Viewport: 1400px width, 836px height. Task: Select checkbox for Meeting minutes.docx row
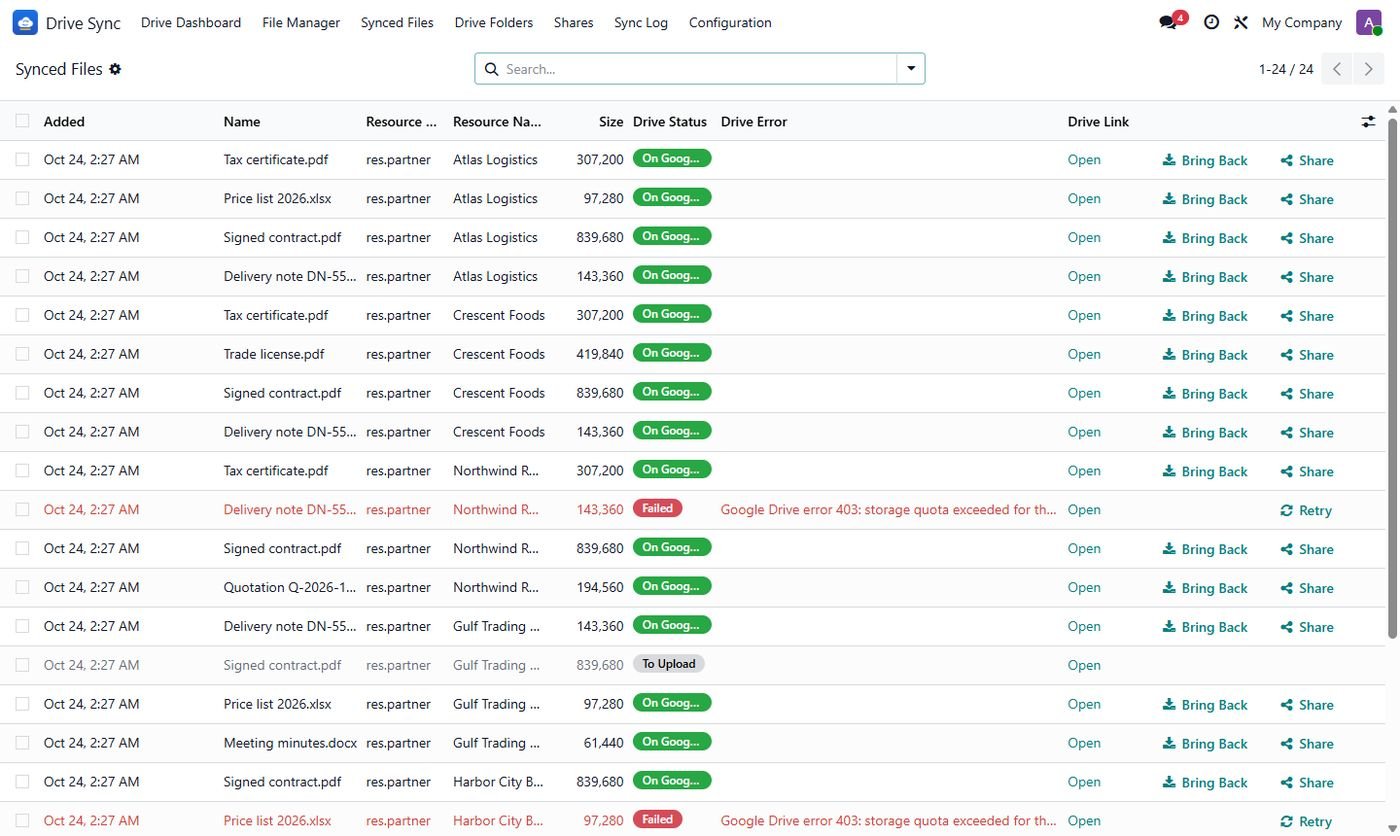point(22,743)
